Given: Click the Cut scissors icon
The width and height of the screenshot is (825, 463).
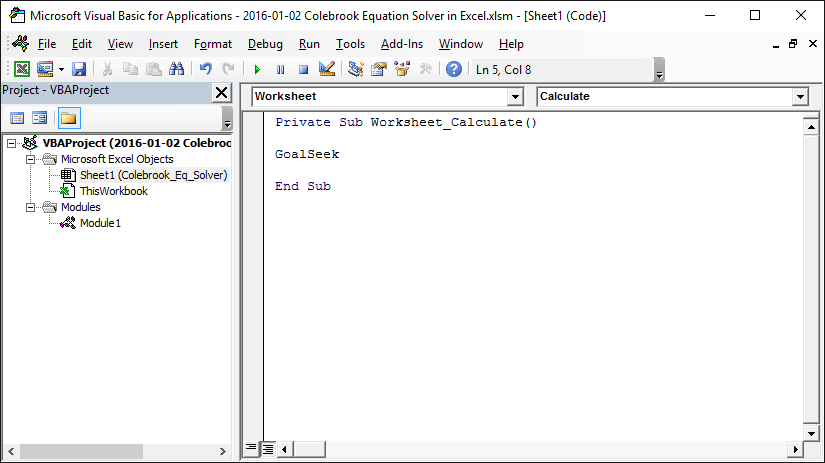Looking at the screenshot, I should pos(107,69).
